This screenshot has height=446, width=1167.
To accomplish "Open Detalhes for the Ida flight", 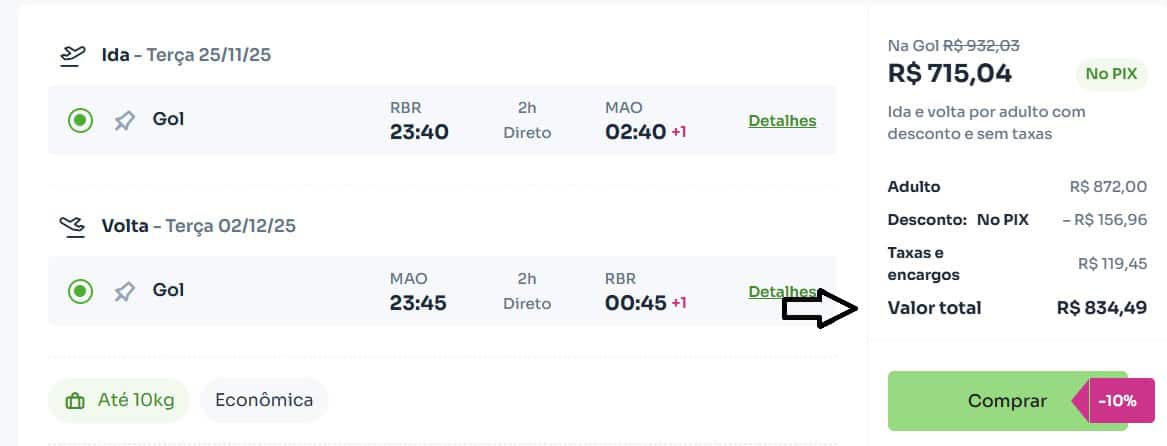I will [782, 121].
